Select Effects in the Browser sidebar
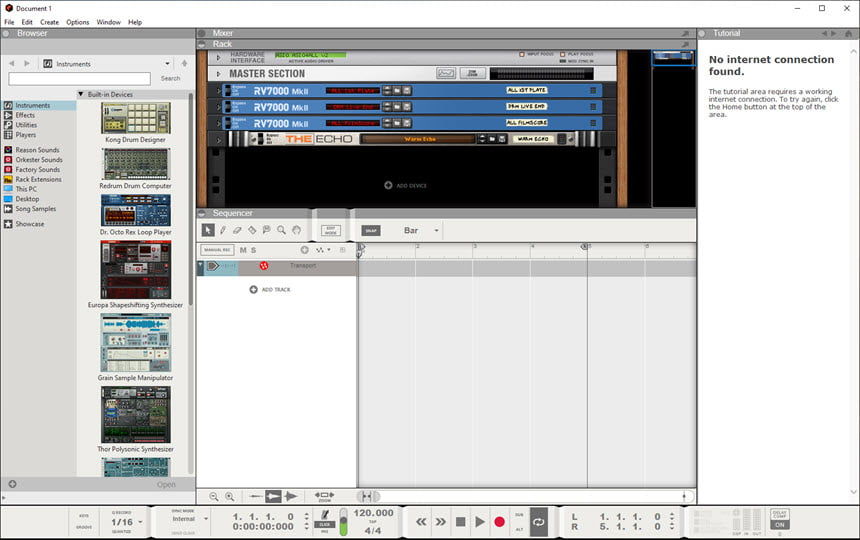Viewport: 860px width, 540px height. tap(25, 115)
